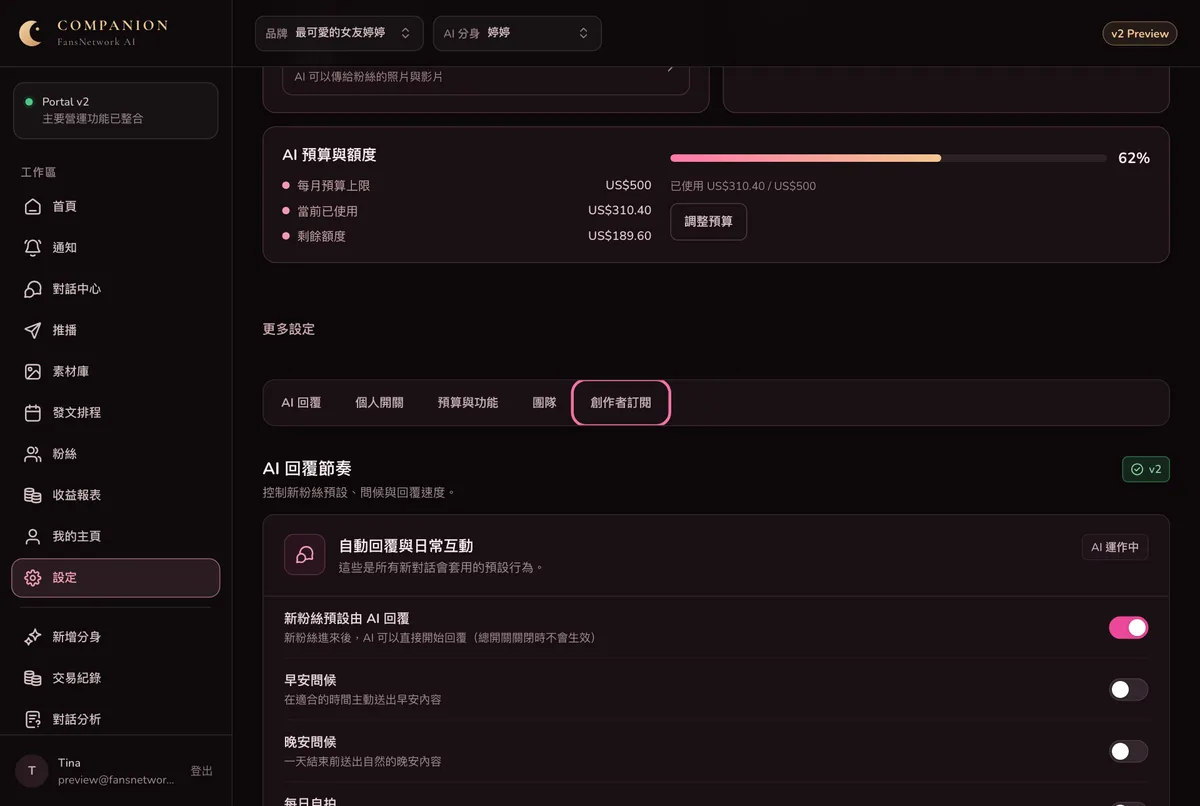1200x806 pixels.
Task: Click the person icon beside 我的主頁
Action: point(33,536)
